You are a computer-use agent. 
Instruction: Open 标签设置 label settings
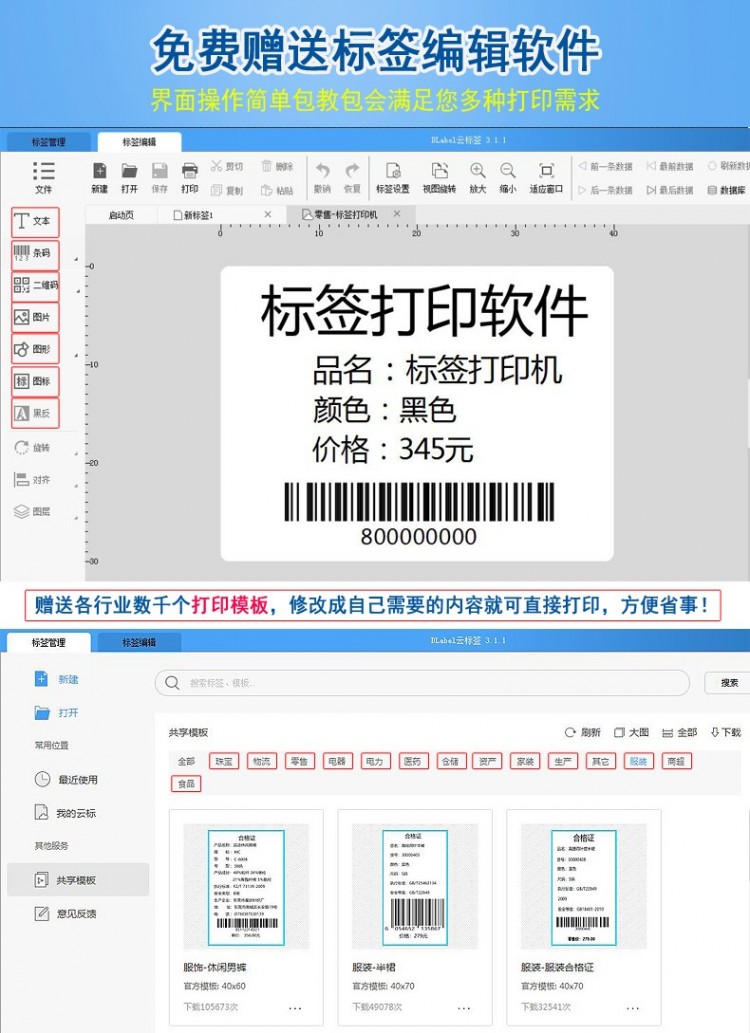(392, 177)
